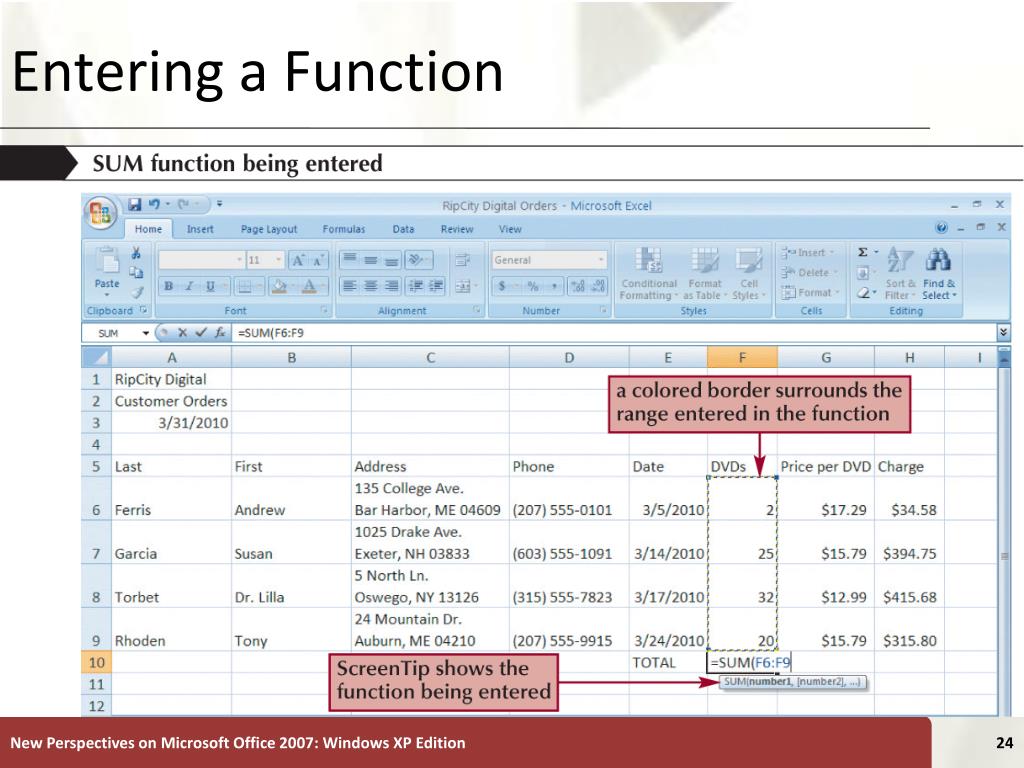Toggle Bottom Align vertical alignment
Image resolution: width=1024 pixels, height=768 pixels.
[x=391, y=260]
